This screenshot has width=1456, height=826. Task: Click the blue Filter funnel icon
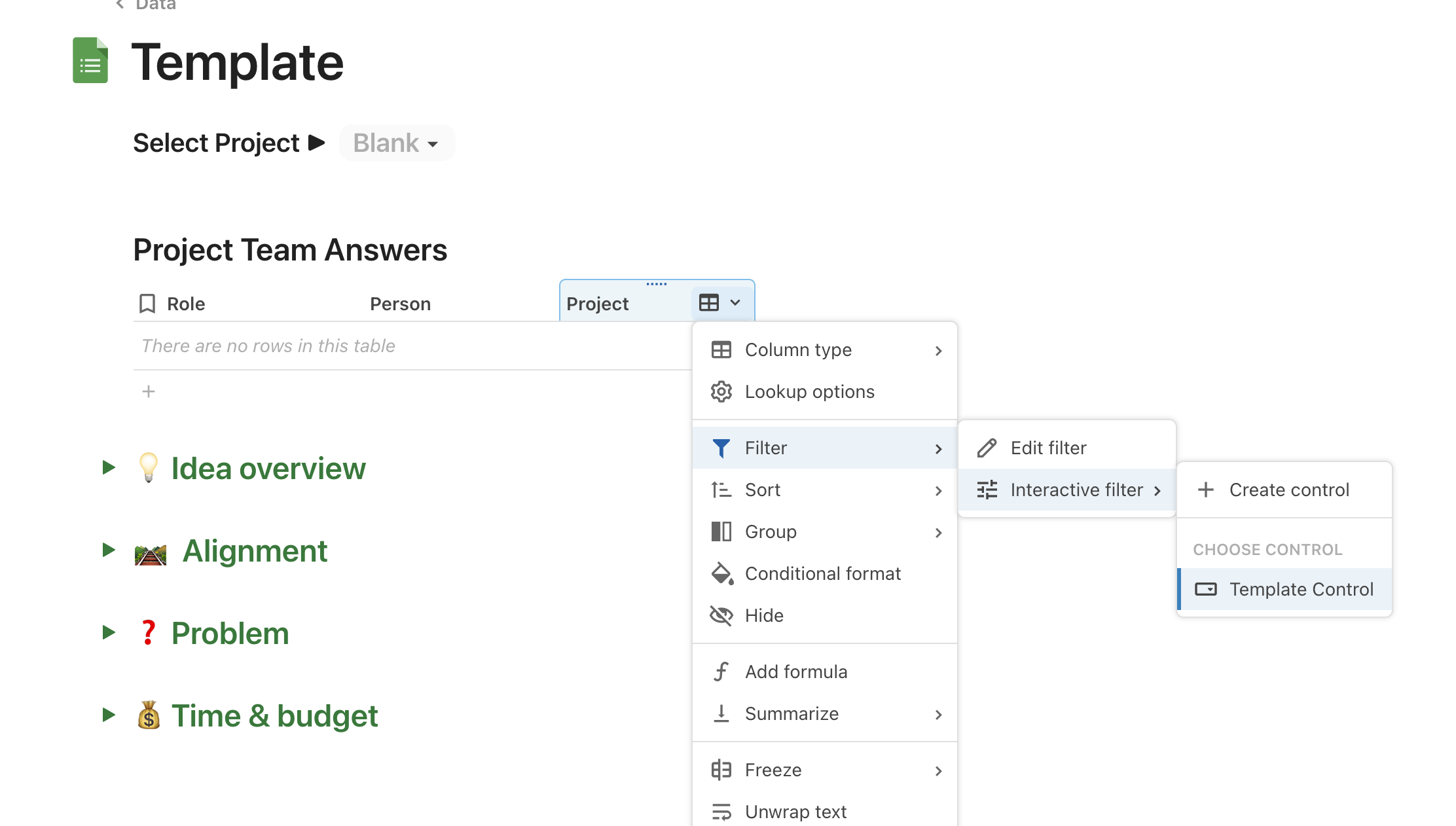coord(721,448)
